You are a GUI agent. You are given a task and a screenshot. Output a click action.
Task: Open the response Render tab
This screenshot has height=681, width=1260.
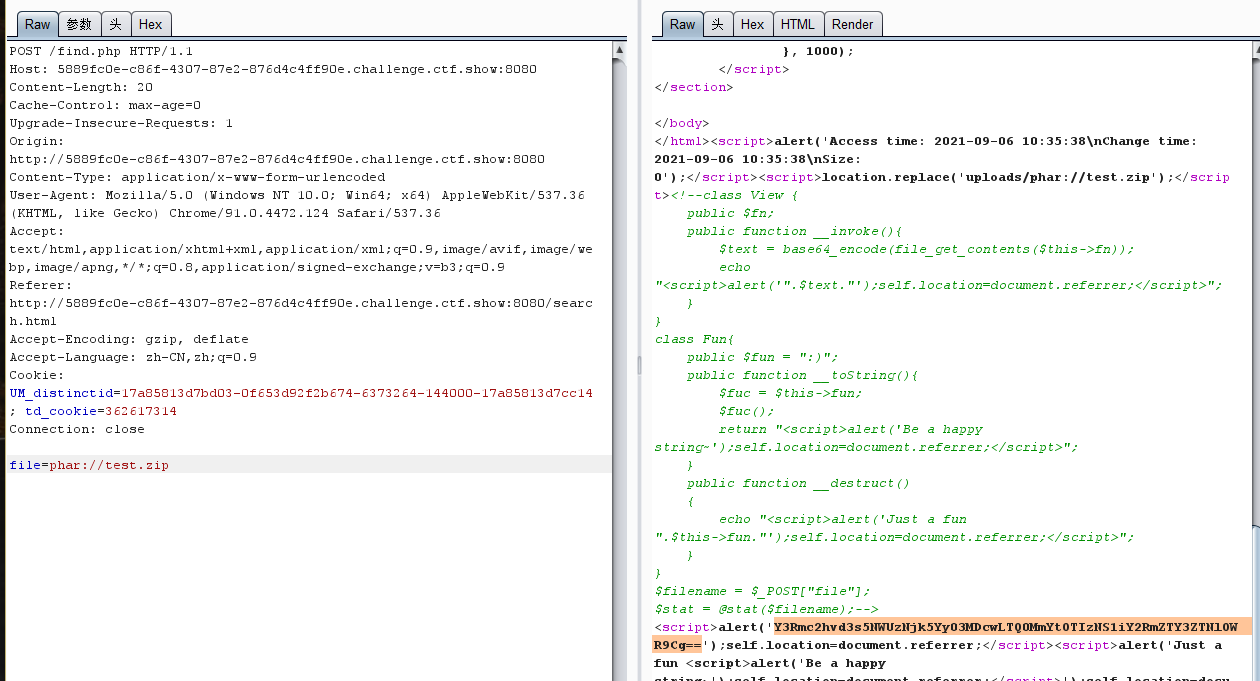point(853,24)
